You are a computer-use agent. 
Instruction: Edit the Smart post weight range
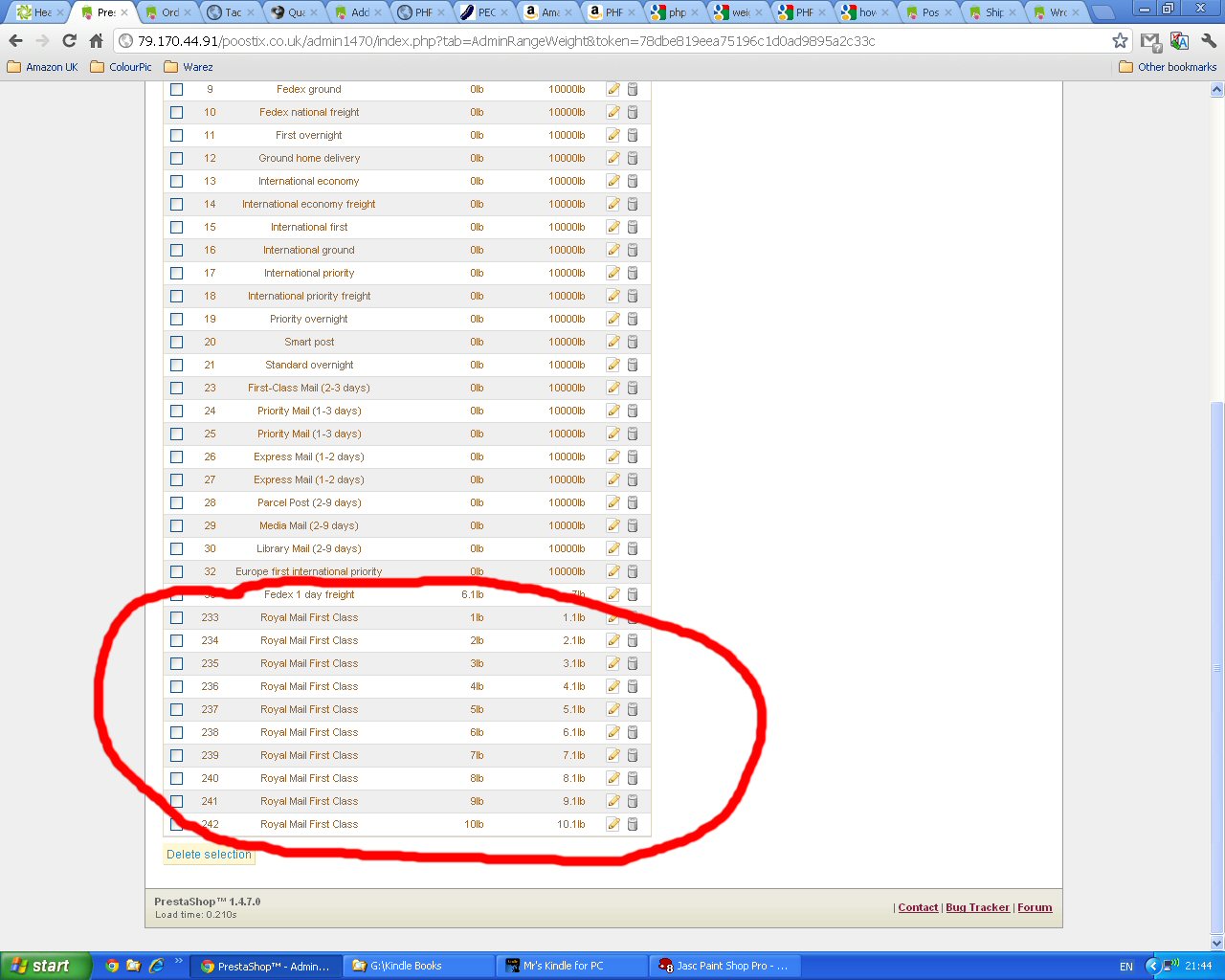click(x=613, y=342)
